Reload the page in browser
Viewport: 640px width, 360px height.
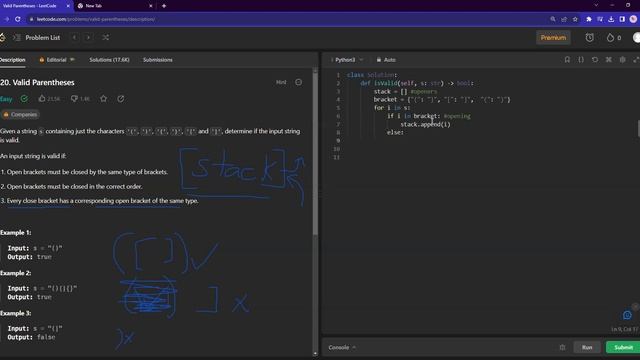18,19
